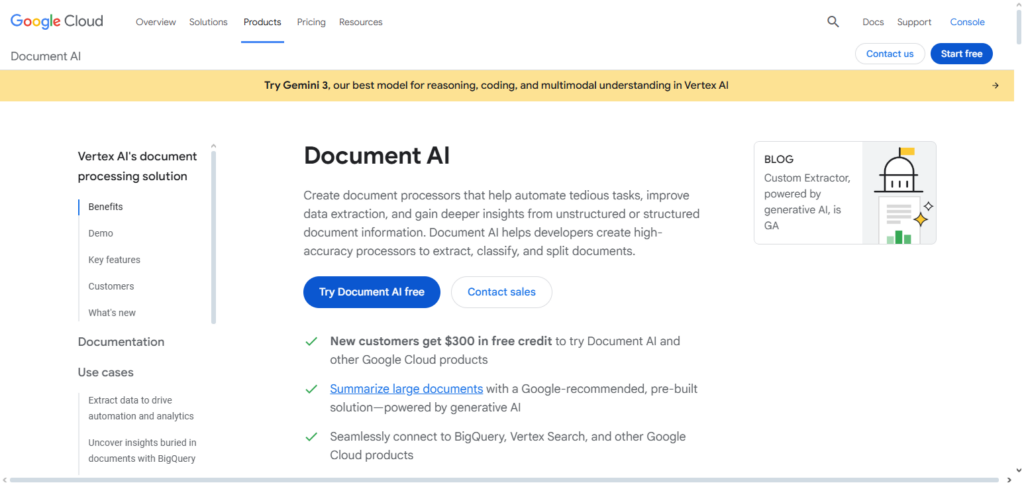Click the Contact sales button

[502, 292]
